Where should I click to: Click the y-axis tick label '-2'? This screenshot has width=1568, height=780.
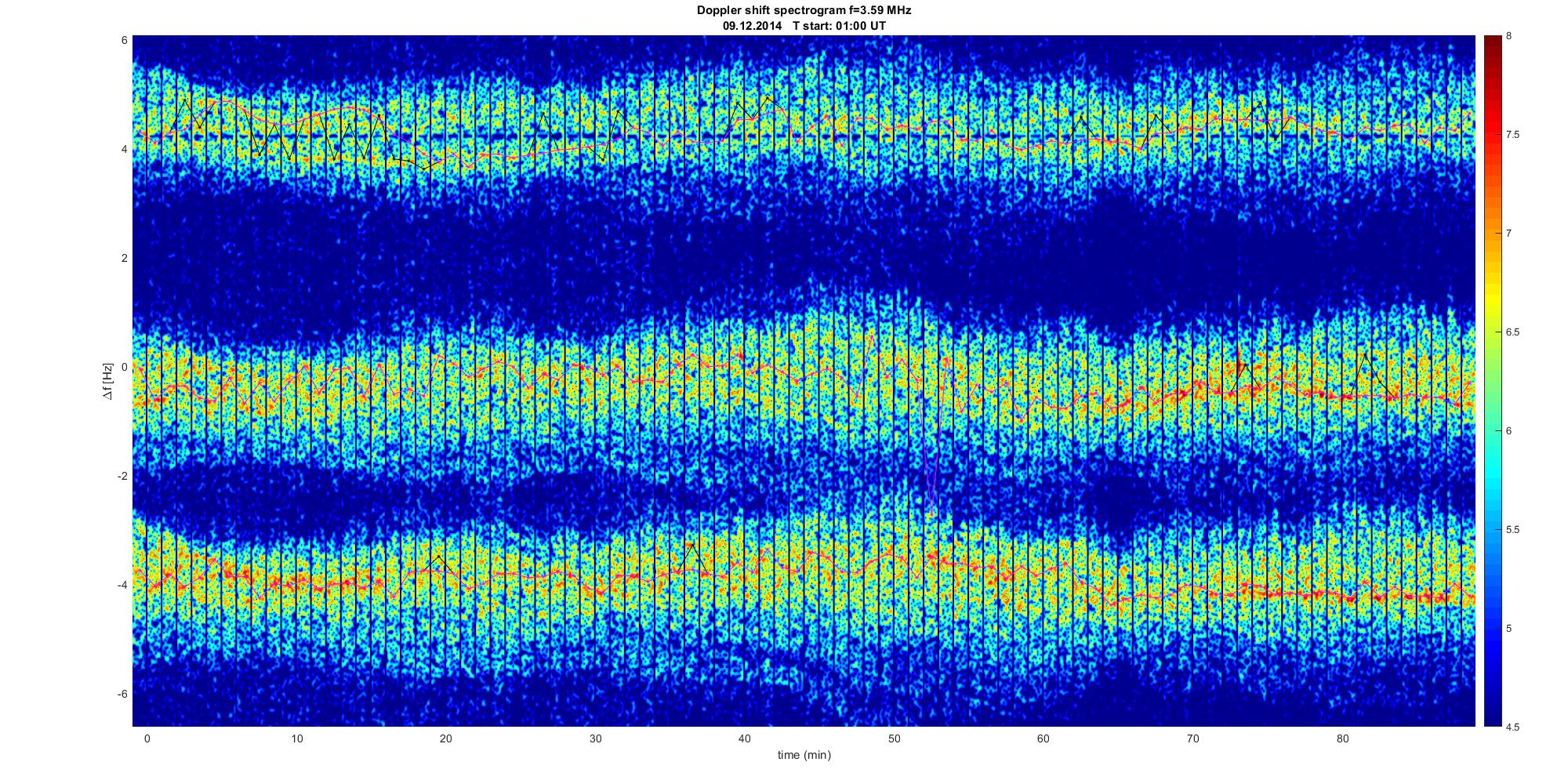[x=122, y=476]
